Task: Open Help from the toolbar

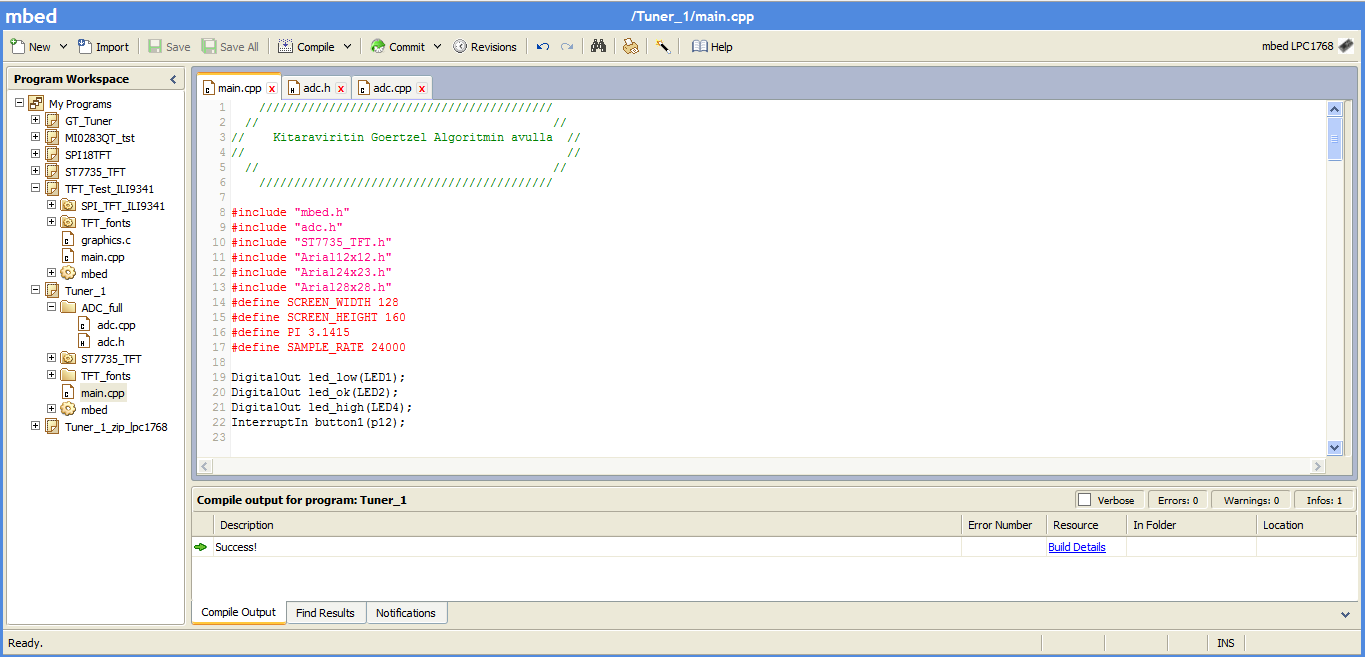Action: click(x=712, y=46)
